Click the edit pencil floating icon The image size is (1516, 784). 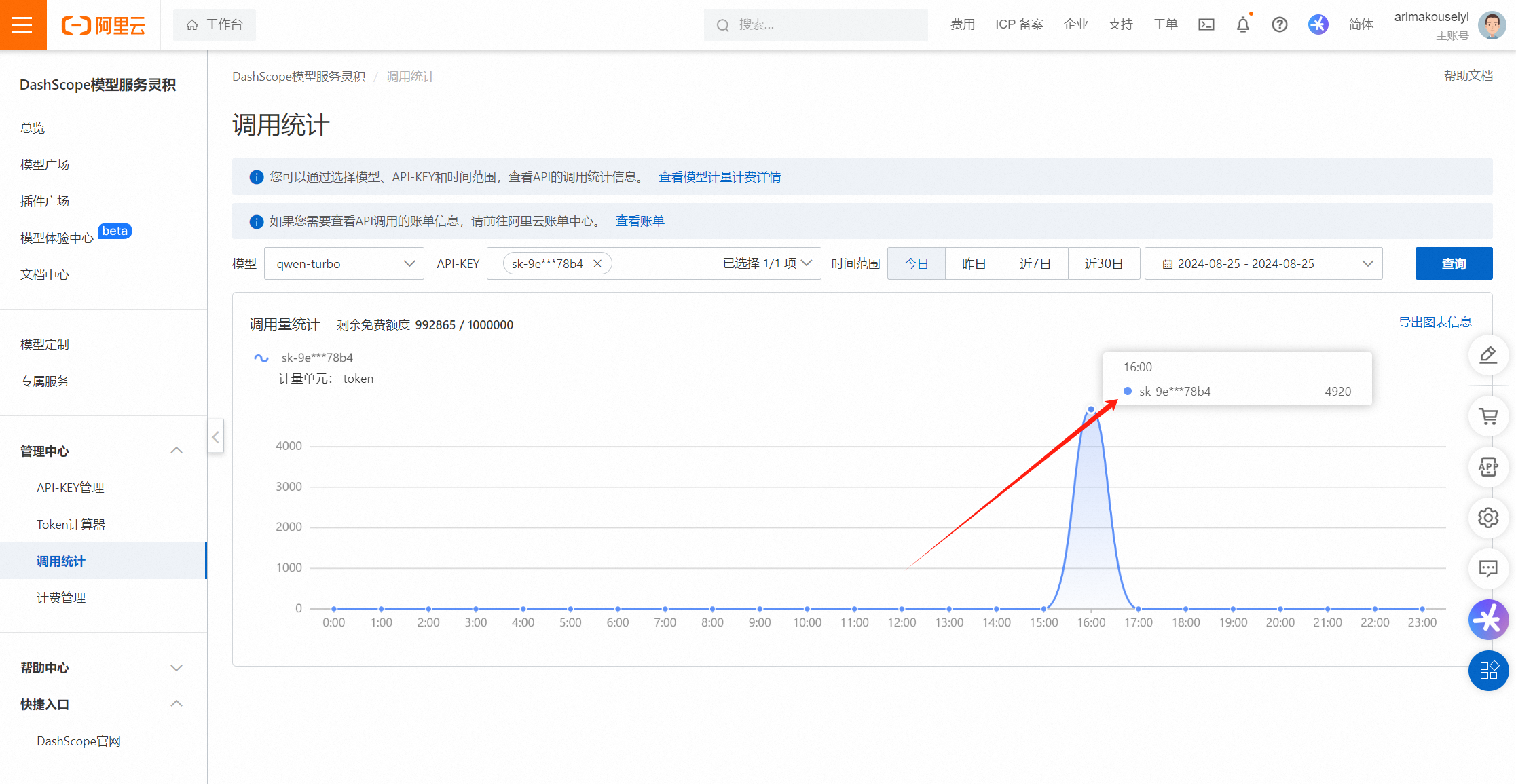[x=1488, y=355]
